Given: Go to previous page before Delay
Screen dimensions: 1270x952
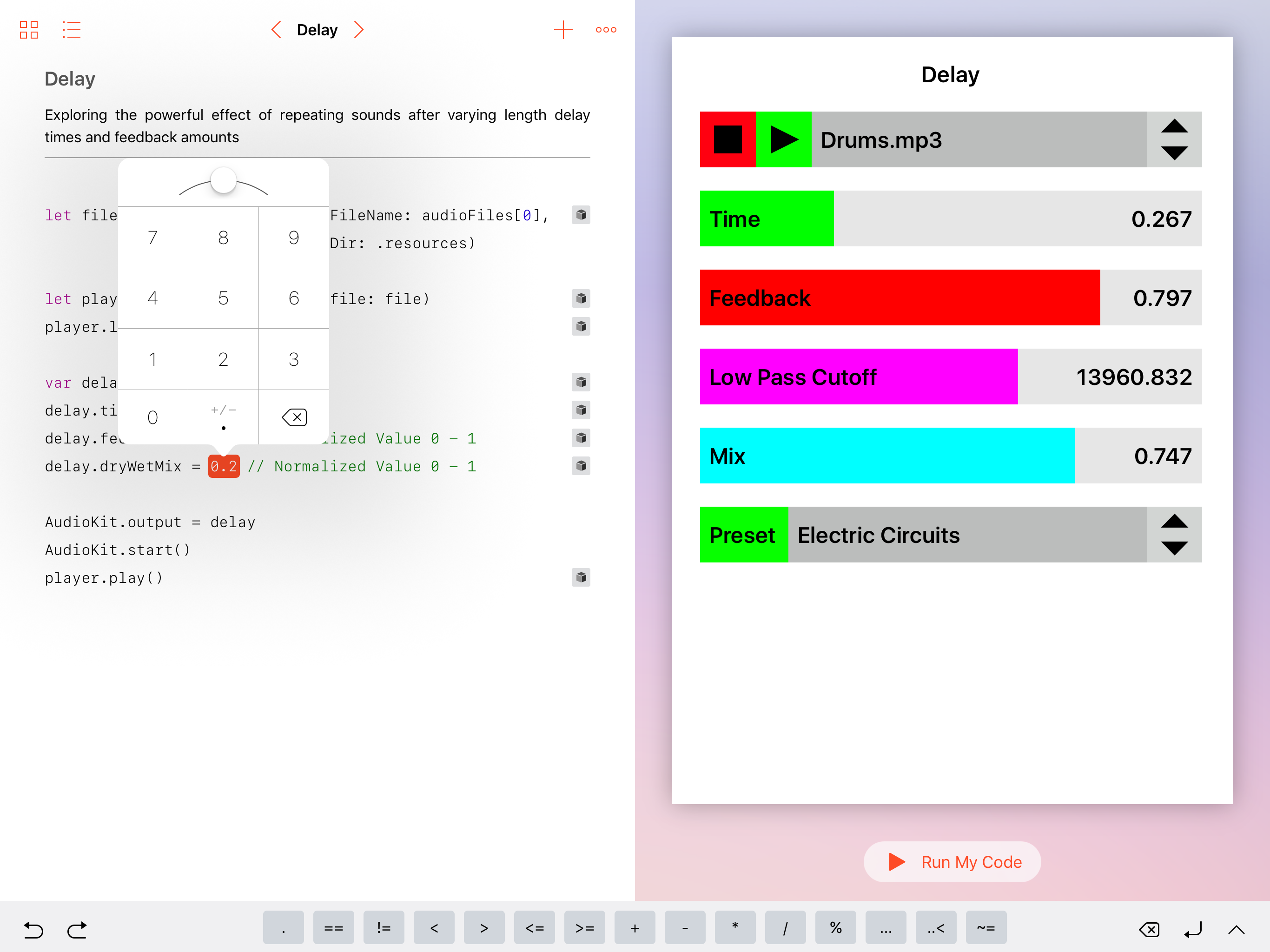Looking at the screenshot, I should coord(276,29).
